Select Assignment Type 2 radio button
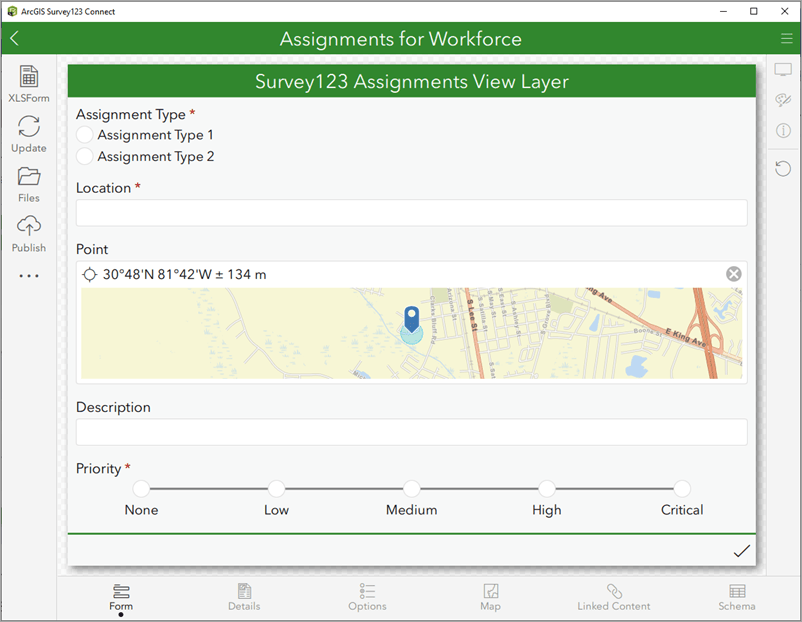802x622 pixels. [84, 157]
